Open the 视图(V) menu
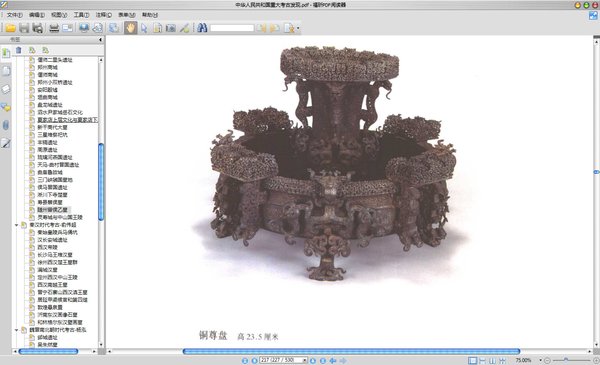 click(x=59, y=15)
